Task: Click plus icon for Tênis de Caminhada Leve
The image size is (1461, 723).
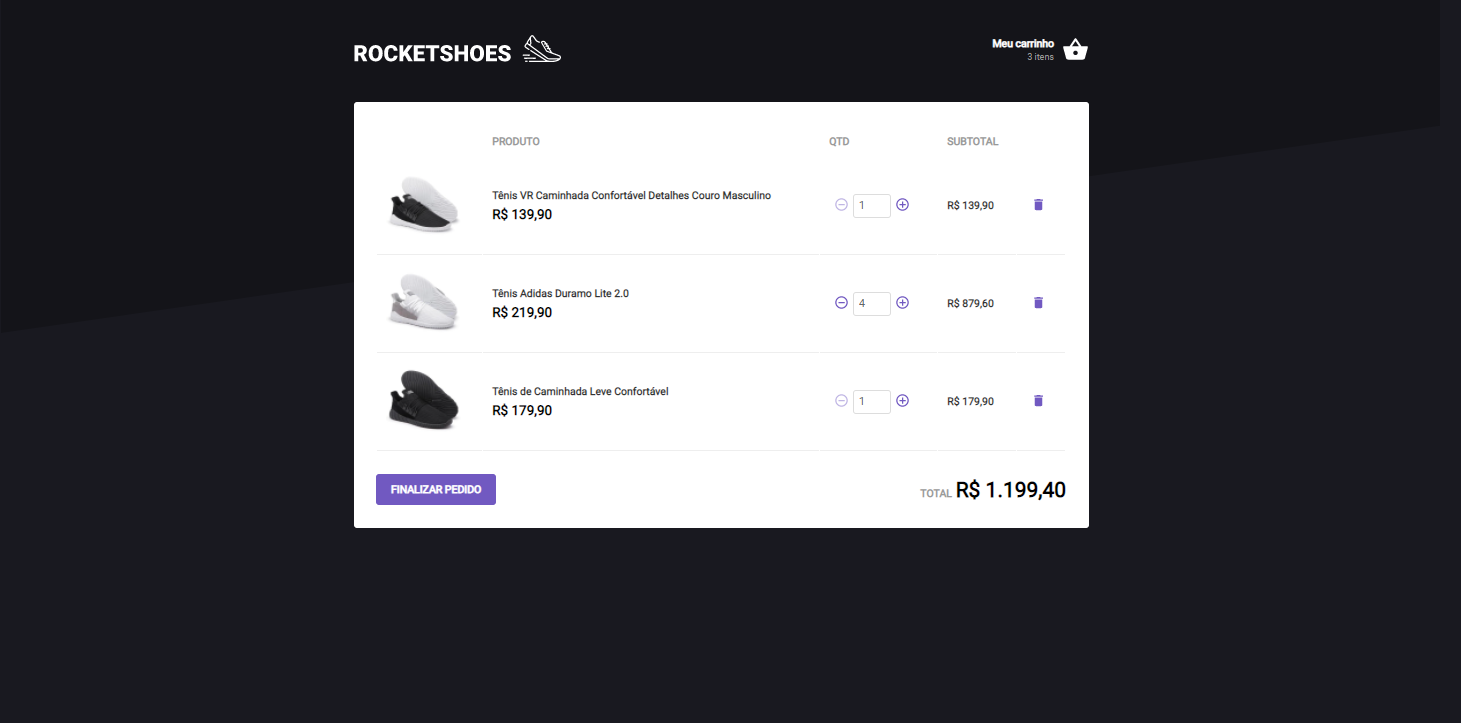Action: pyautogui.click(x=902, y=401)
